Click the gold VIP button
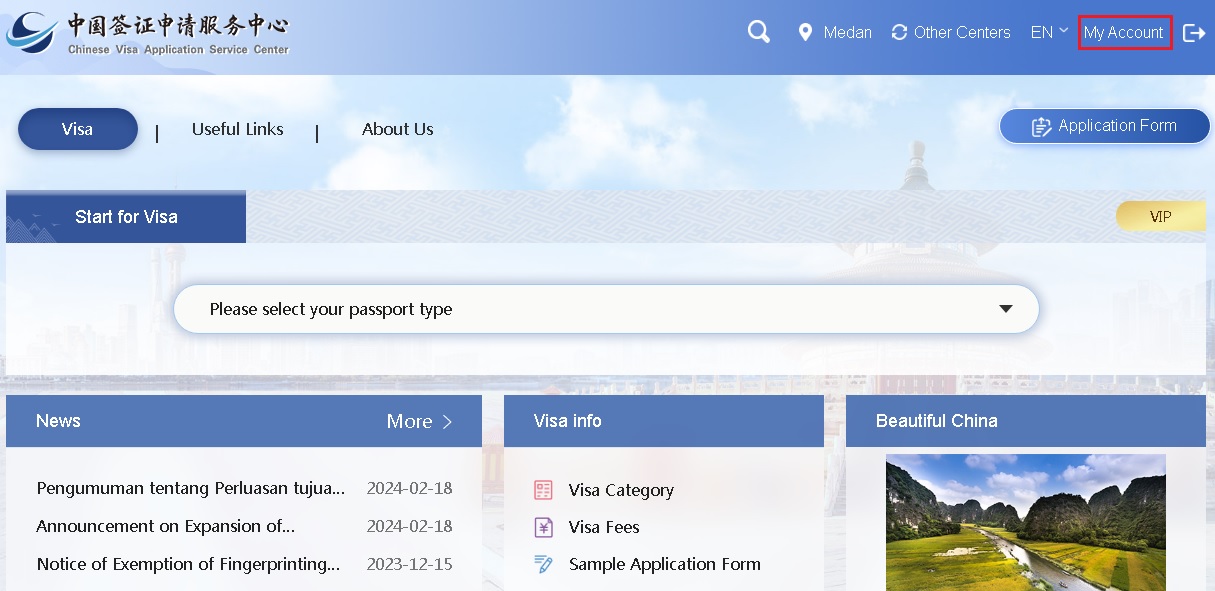1215x591 pixels. 1160,217
